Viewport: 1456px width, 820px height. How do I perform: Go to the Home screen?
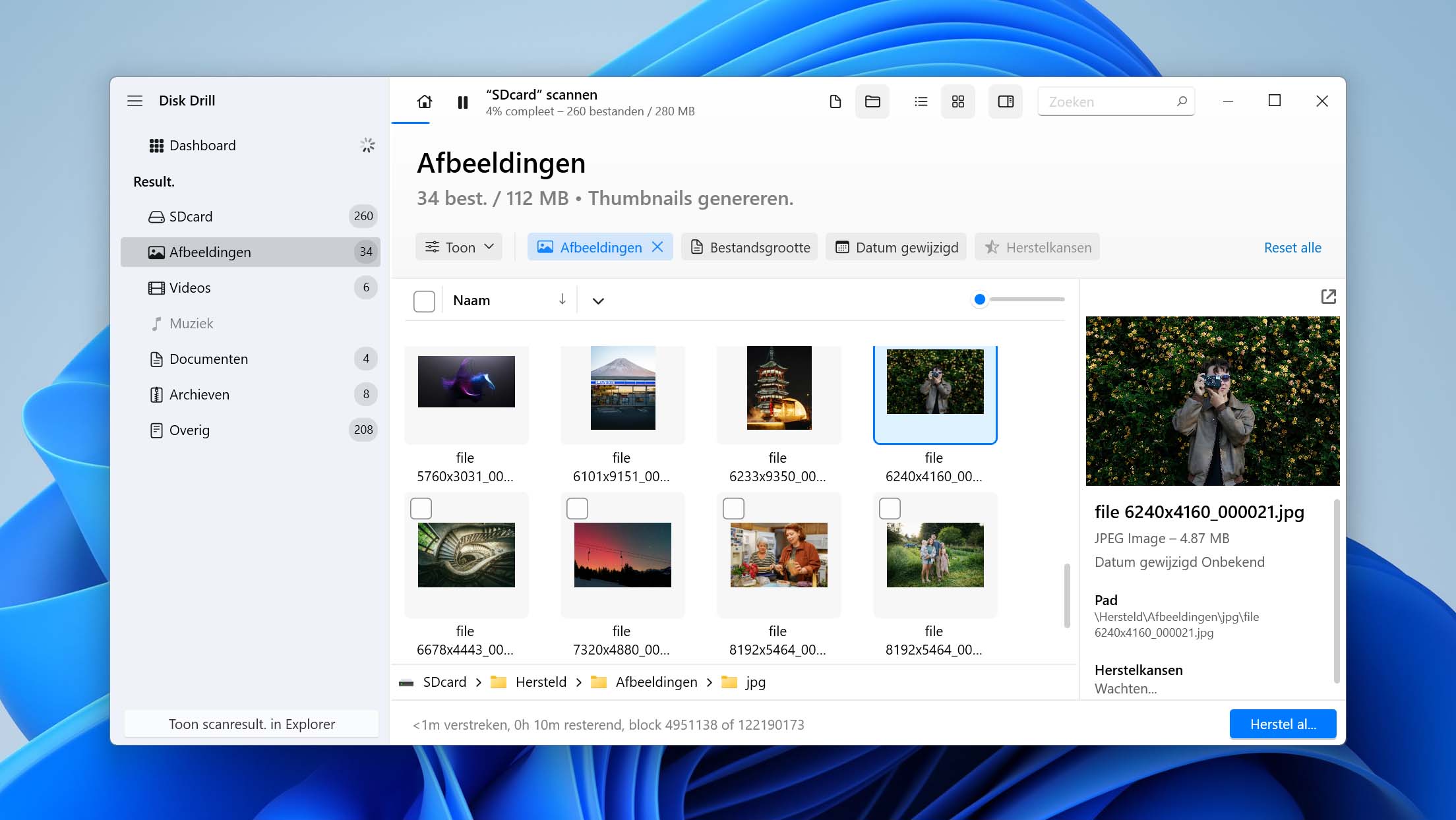click(425, 102)
